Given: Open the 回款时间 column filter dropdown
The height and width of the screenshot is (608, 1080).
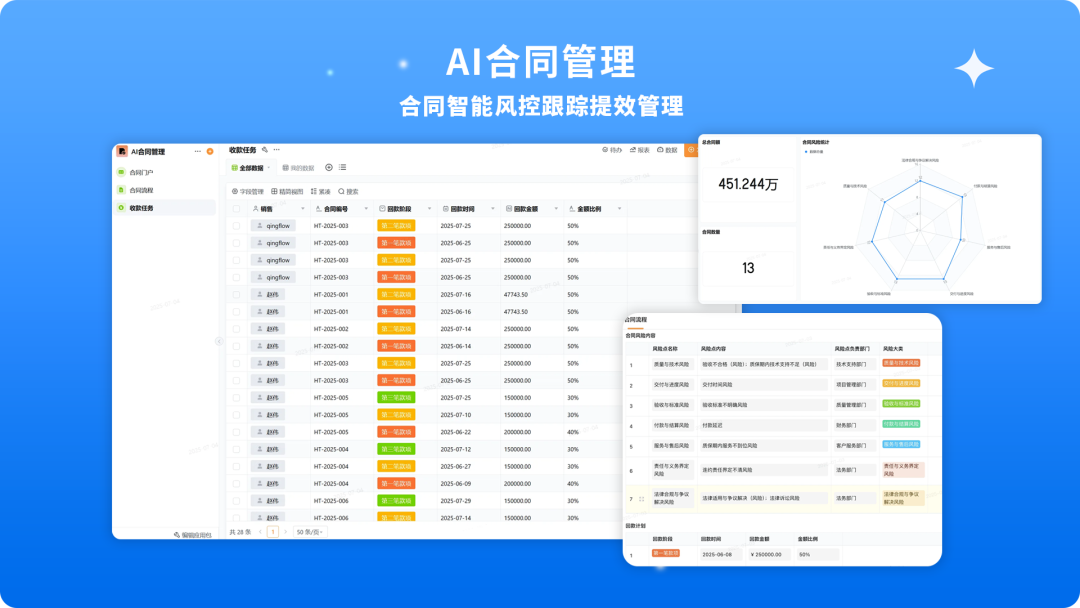Looking at the screenshot, I should 492,209.
